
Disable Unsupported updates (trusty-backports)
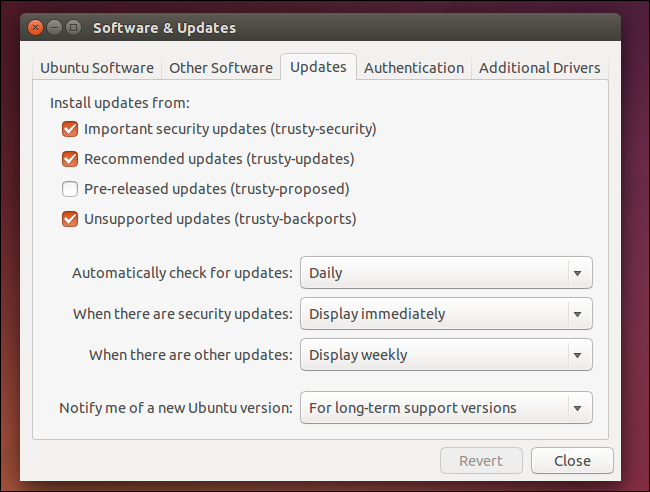coord(70,219)
